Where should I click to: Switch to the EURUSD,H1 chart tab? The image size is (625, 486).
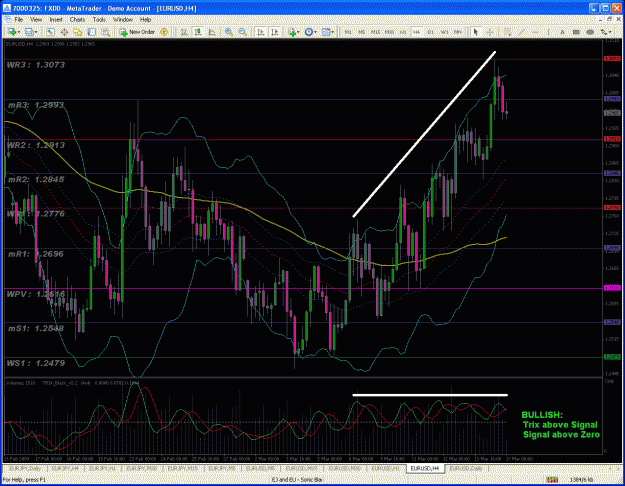[x=385, y=468]
